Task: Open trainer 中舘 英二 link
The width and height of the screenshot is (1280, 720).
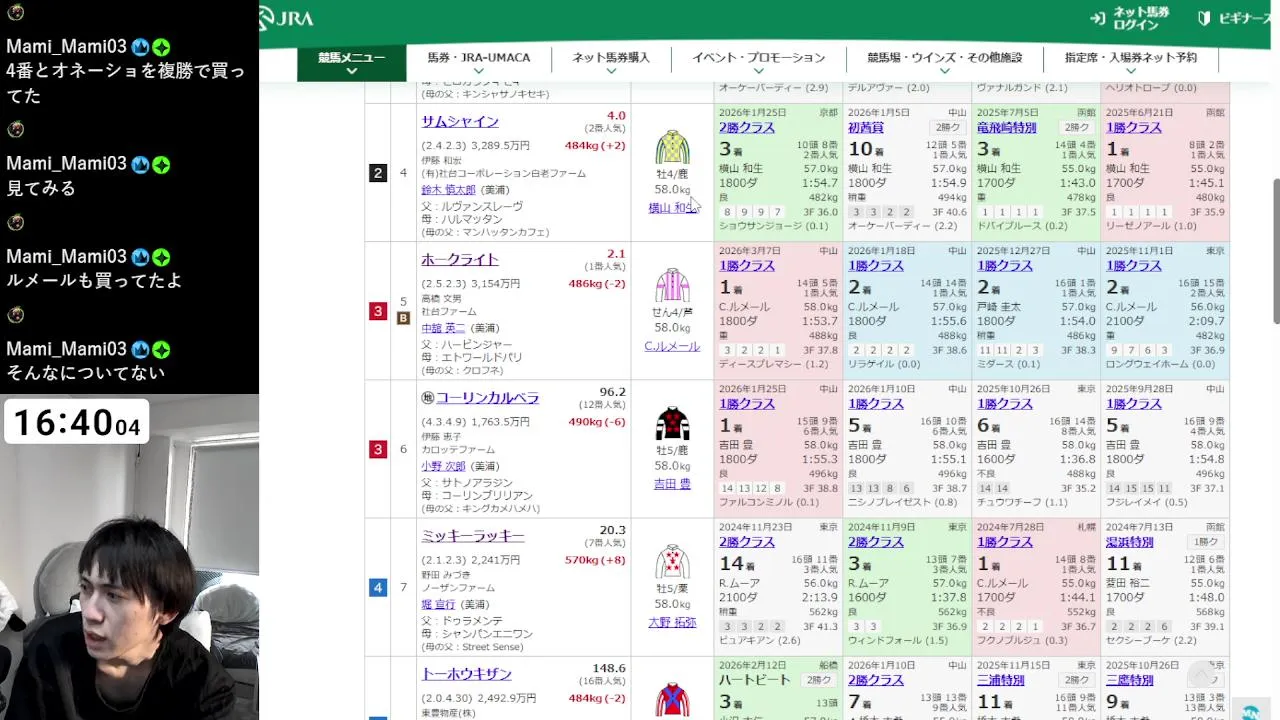Action: (x=444, y=327)
